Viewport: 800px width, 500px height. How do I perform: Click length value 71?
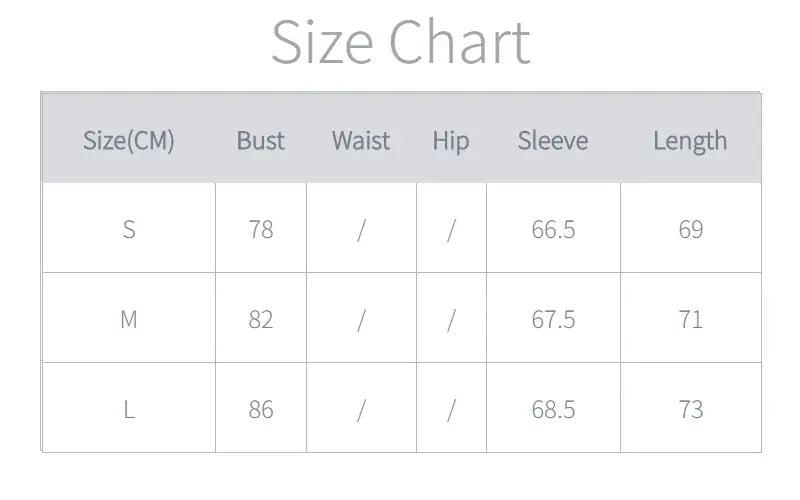691,319
